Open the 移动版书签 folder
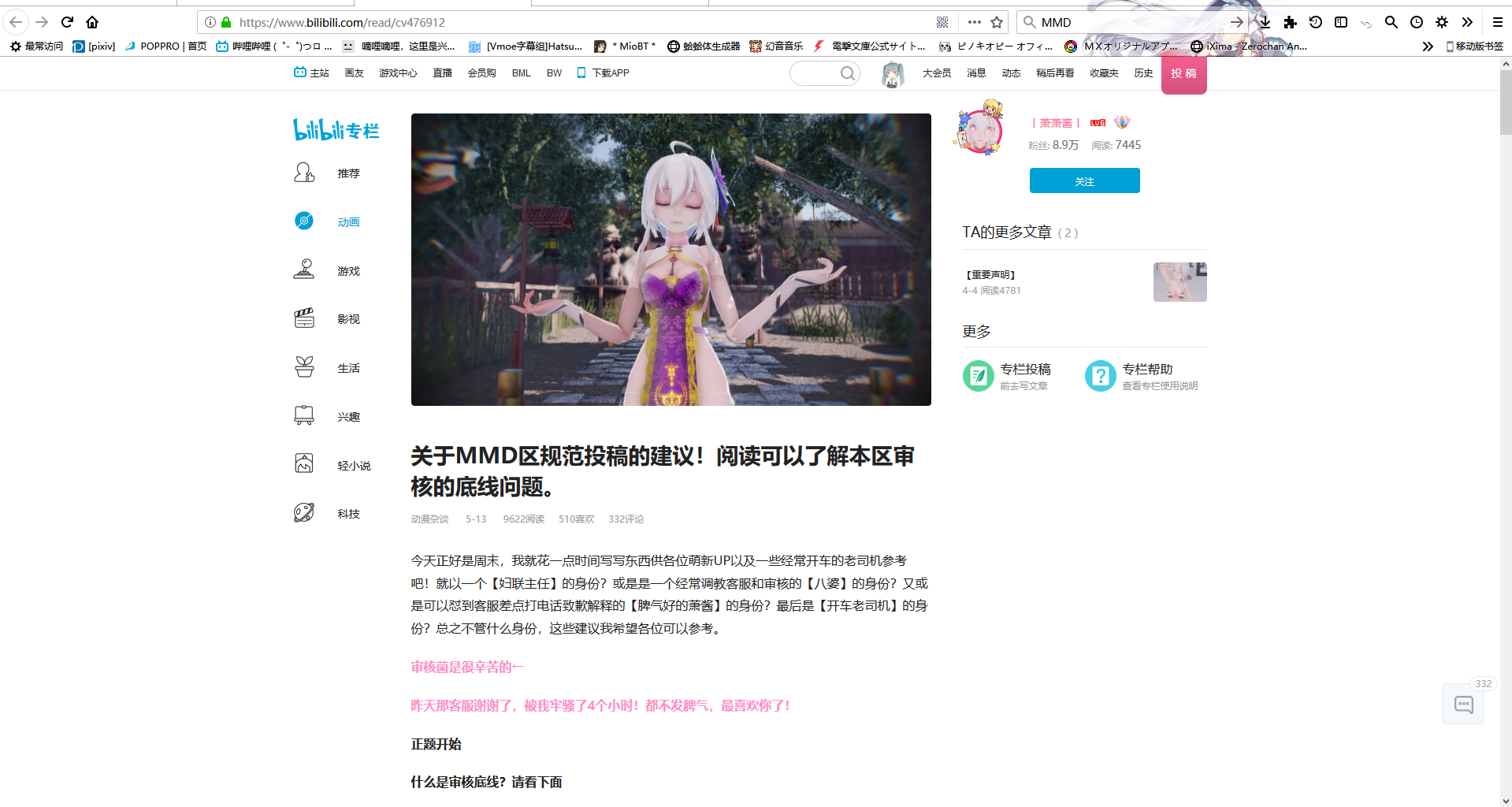 click(1474, 46)
